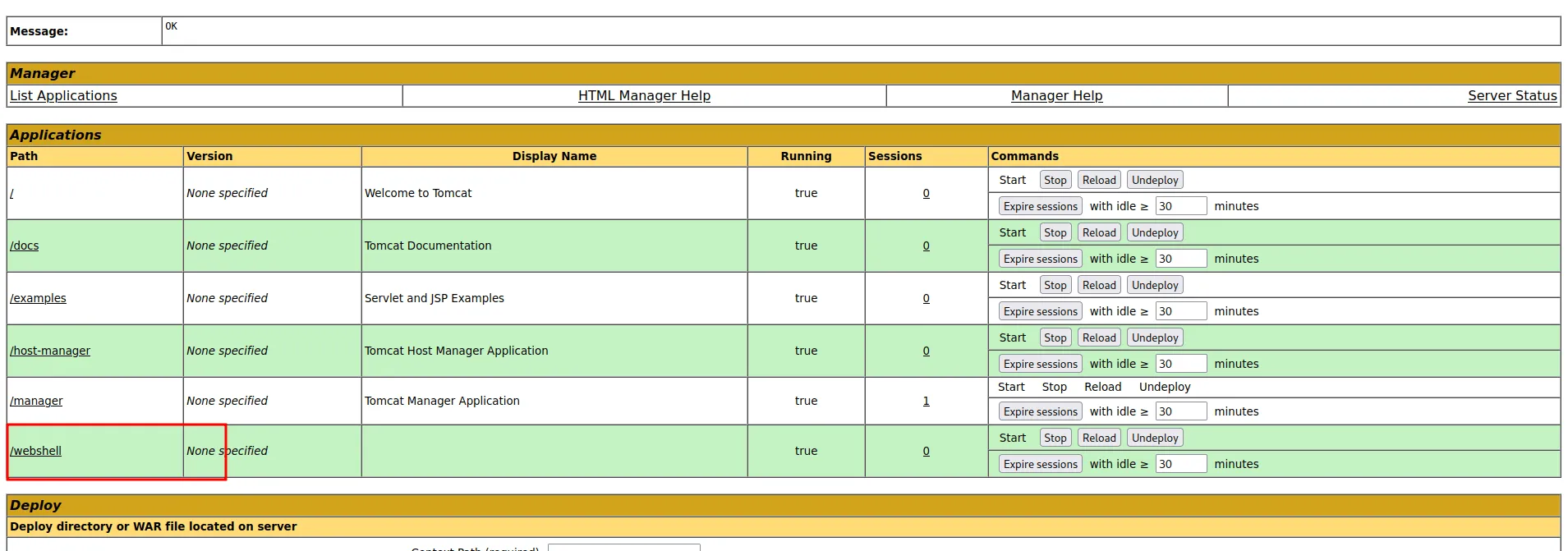Open the List Applications link
The image size is (1568, 551).
pos(63,96)
